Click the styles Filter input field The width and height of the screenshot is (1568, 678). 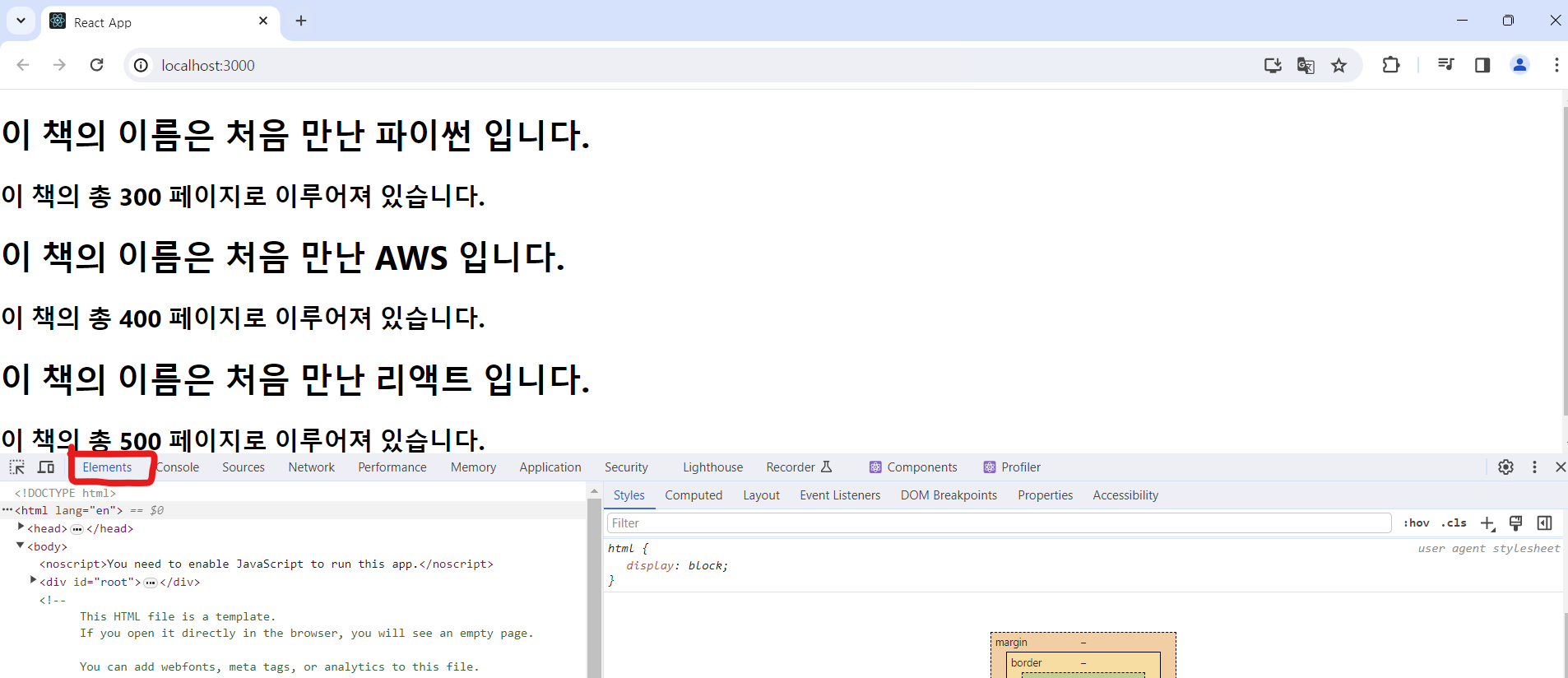click(999, 523)
